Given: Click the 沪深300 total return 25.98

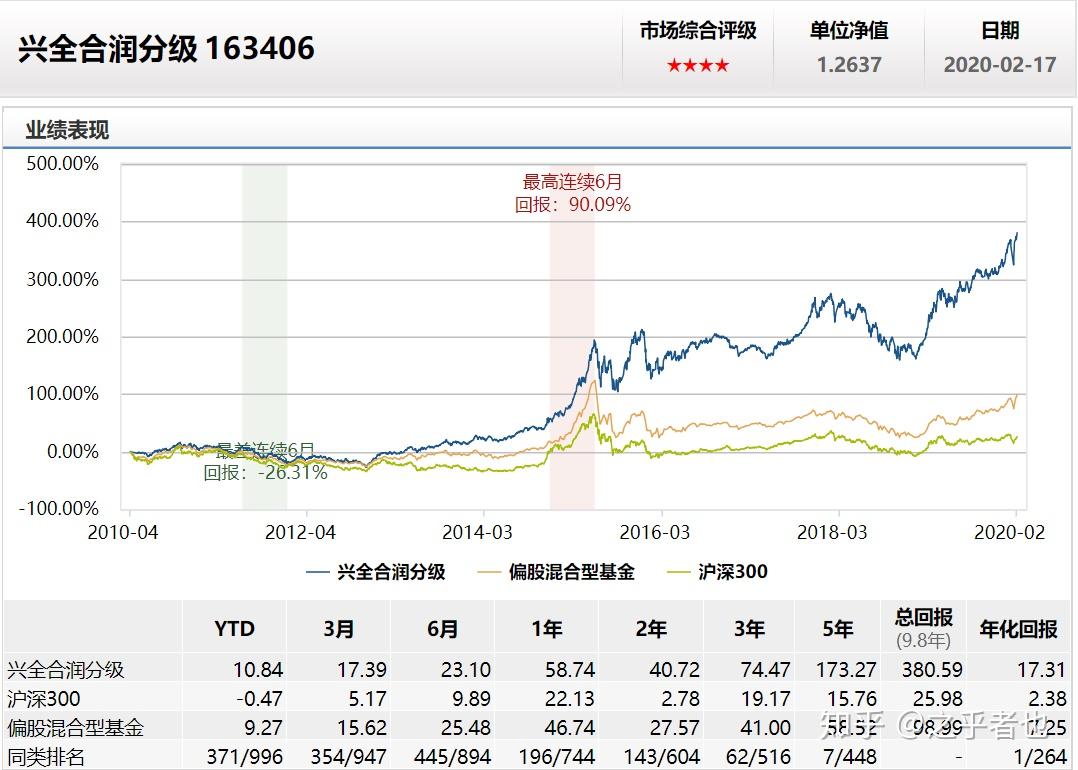Looking at the screenshot, I should coord(938,699).
